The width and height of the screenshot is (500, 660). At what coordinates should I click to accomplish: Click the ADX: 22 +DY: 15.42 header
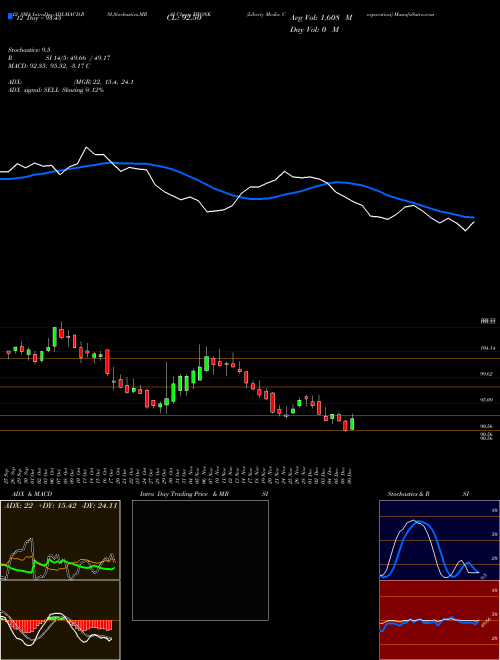tap(61, 506)
